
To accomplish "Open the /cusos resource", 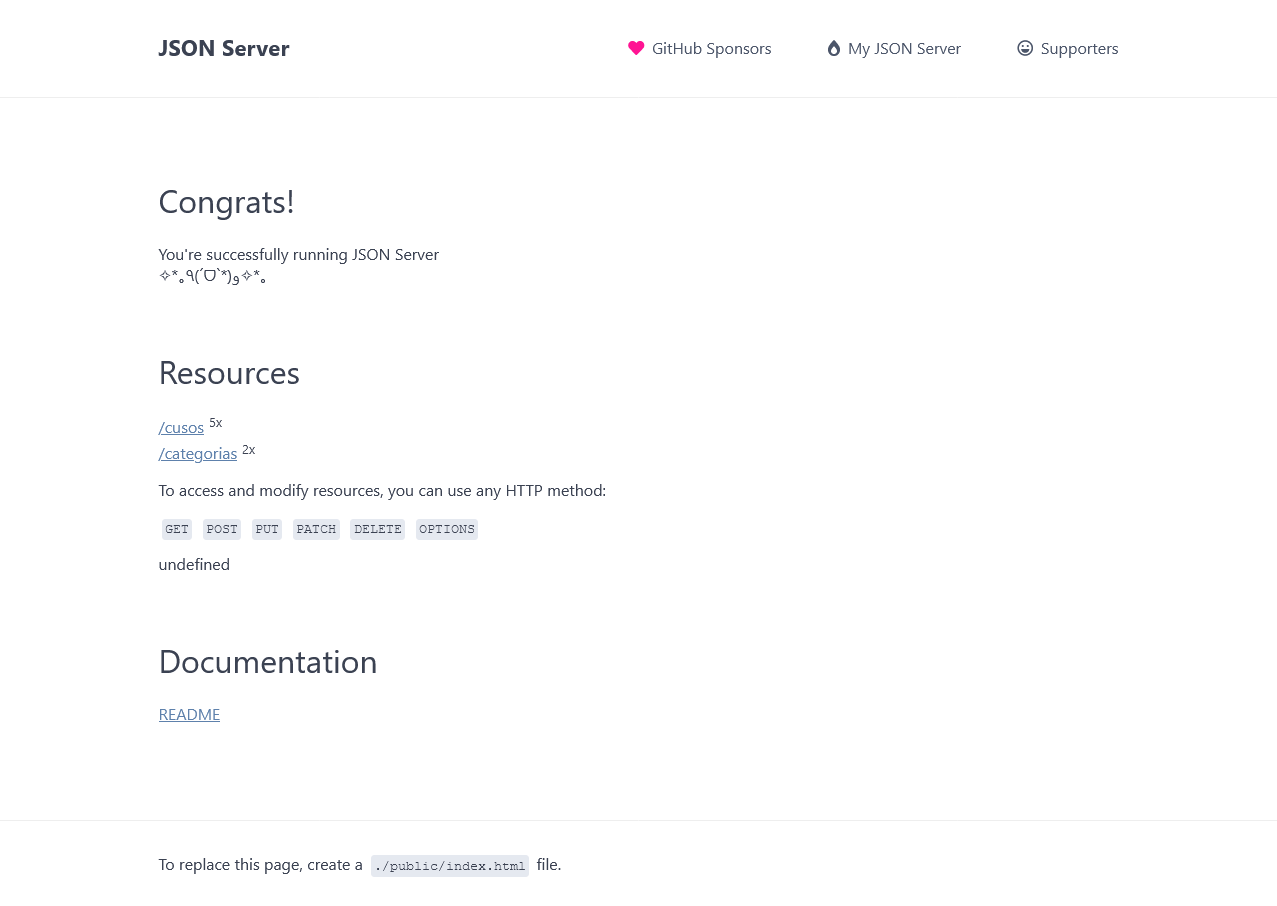I will pyautogui.click(x=181, y=427).
